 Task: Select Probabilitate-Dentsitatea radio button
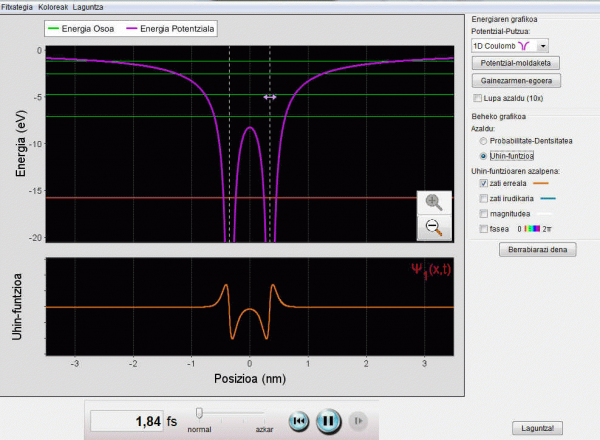485,142
